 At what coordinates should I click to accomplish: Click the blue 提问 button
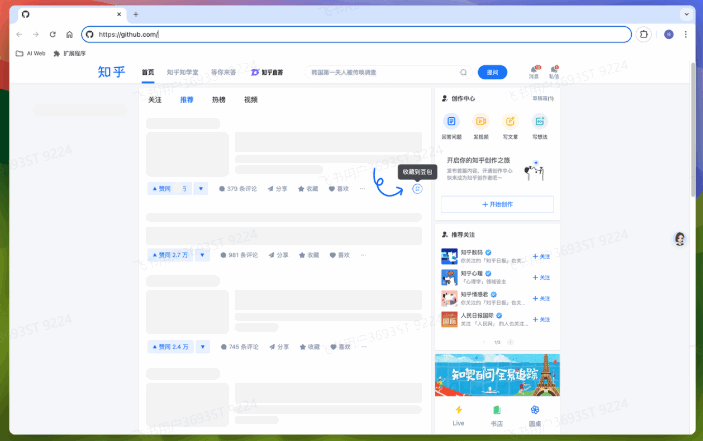[x=492, y=72]
